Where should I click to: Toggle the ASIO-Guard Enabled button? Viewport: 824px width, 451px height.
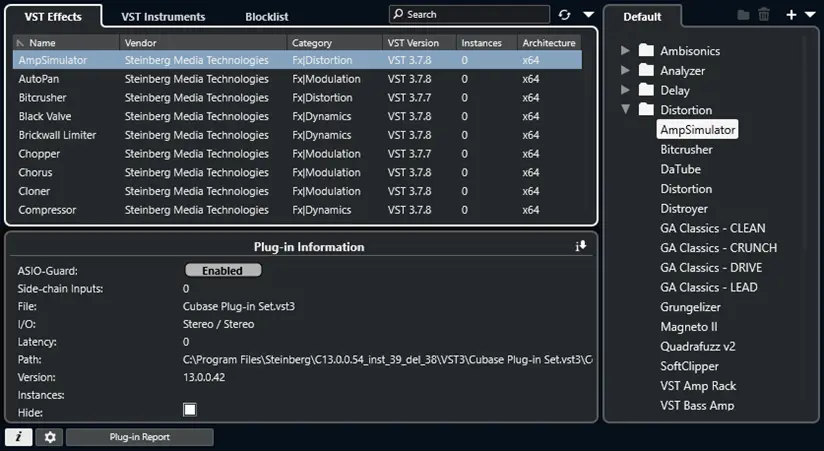[x=223, y=271]
